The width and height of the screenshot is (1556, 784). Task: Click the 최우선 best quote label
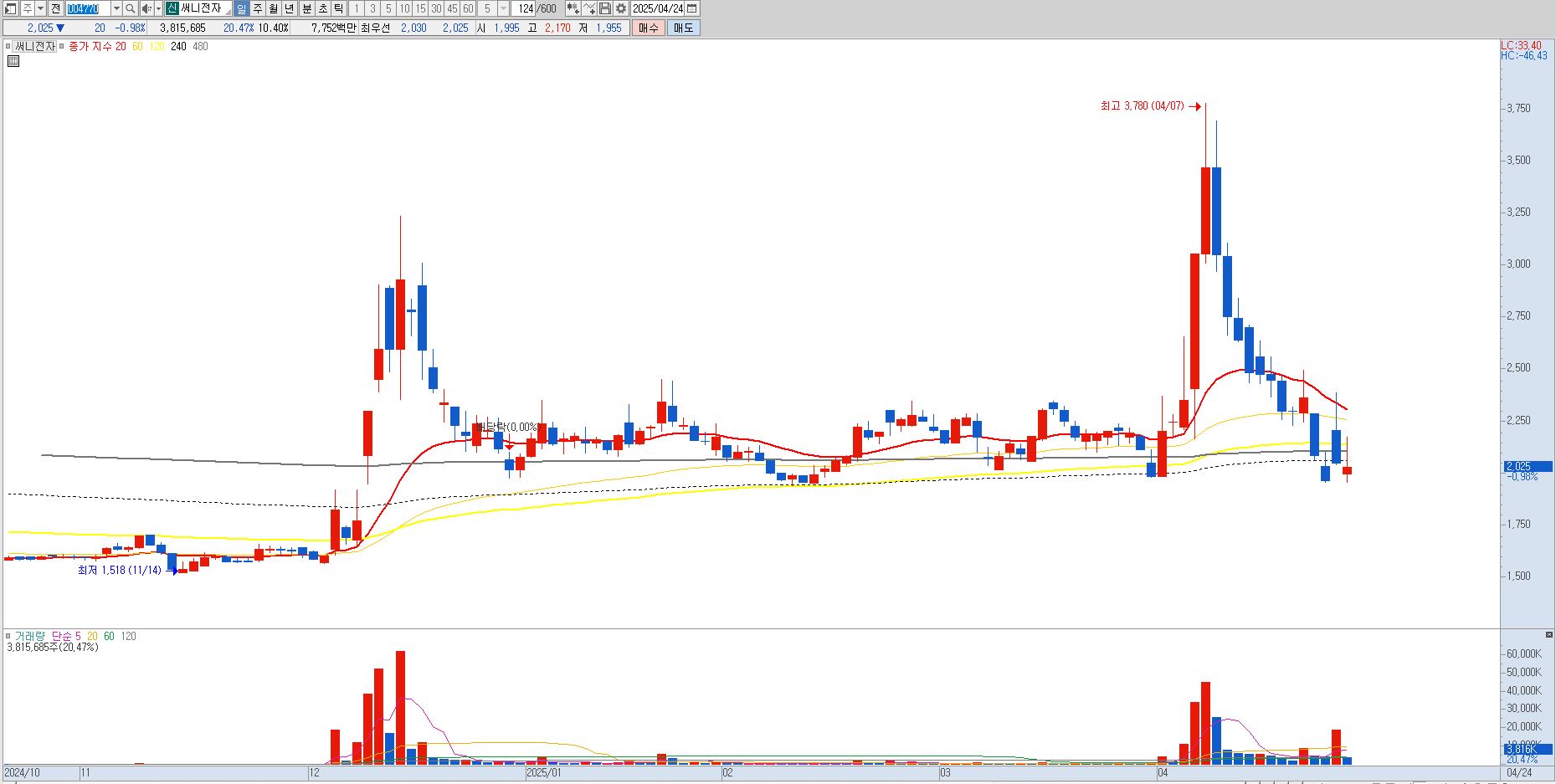tap(375, 28)
